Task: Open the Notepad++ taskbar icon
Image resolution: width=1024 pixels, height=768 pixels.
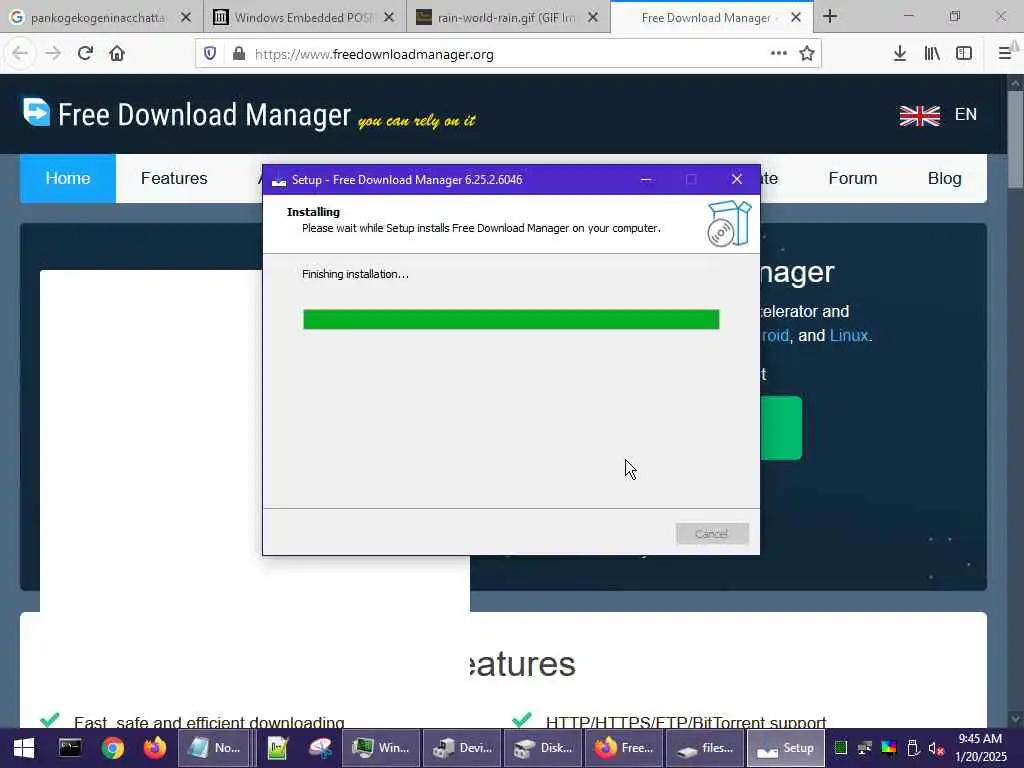Action: point(278,748)
